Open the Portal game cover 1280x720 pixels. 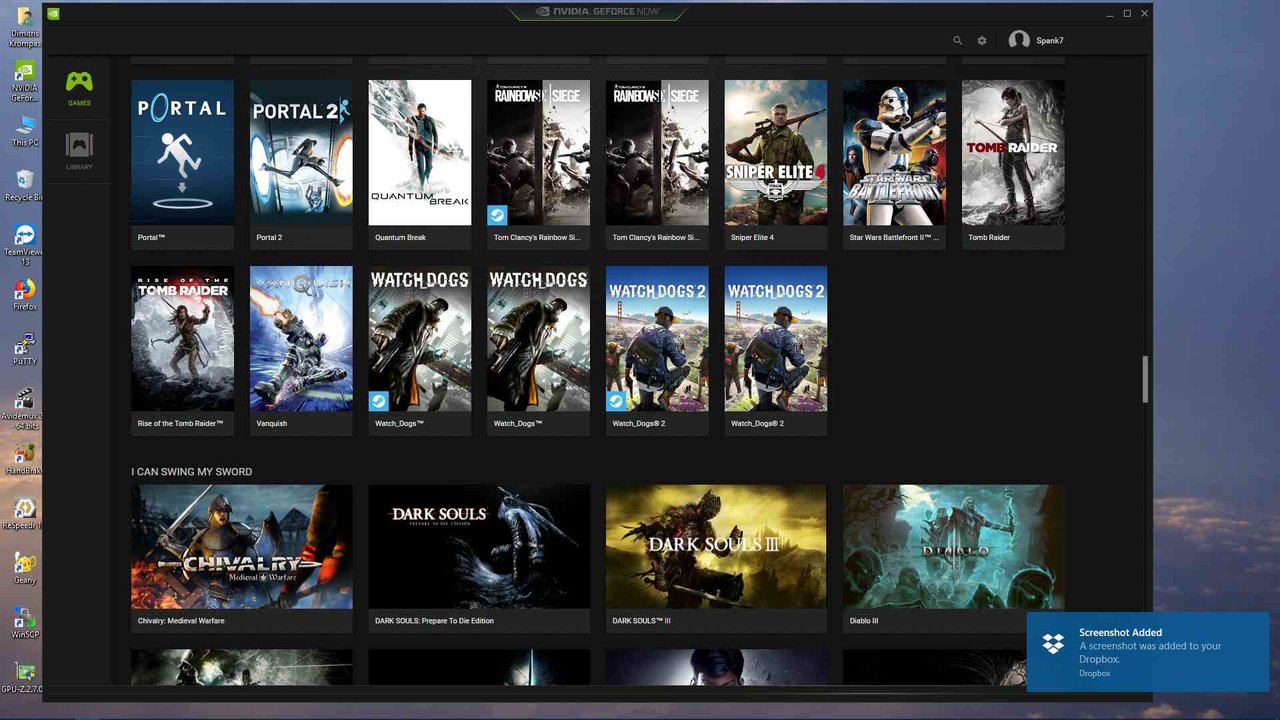point(182,153)
